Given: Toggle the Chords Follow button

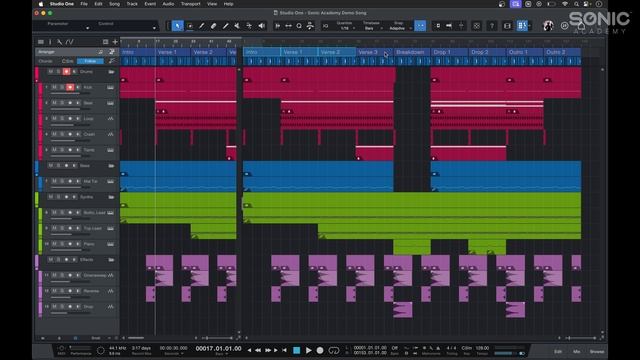Looking at the screenshot, I should [90, 61].
